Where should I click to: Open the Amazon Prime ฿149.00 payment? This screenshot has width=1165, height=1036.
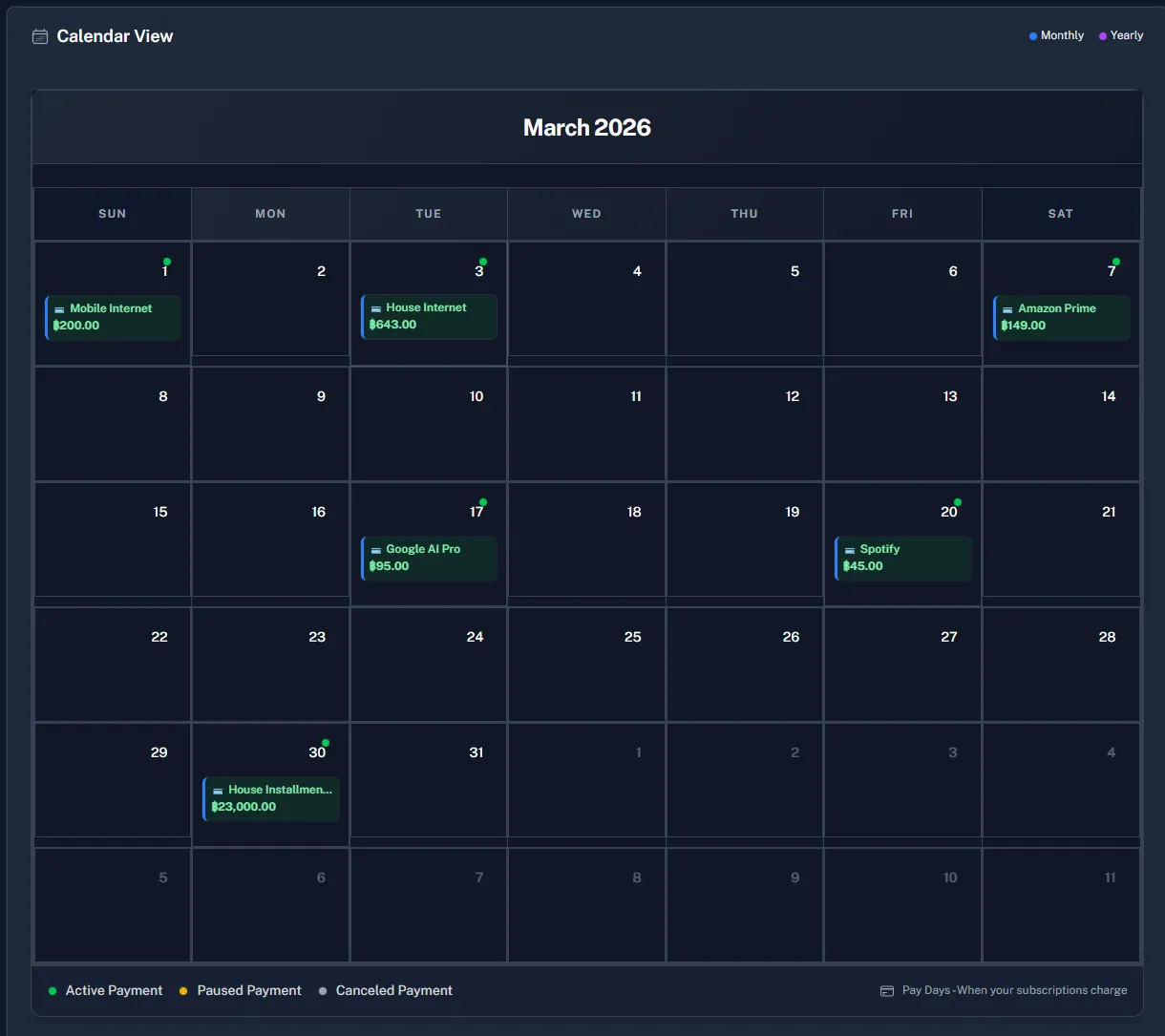coord(1061,317)
